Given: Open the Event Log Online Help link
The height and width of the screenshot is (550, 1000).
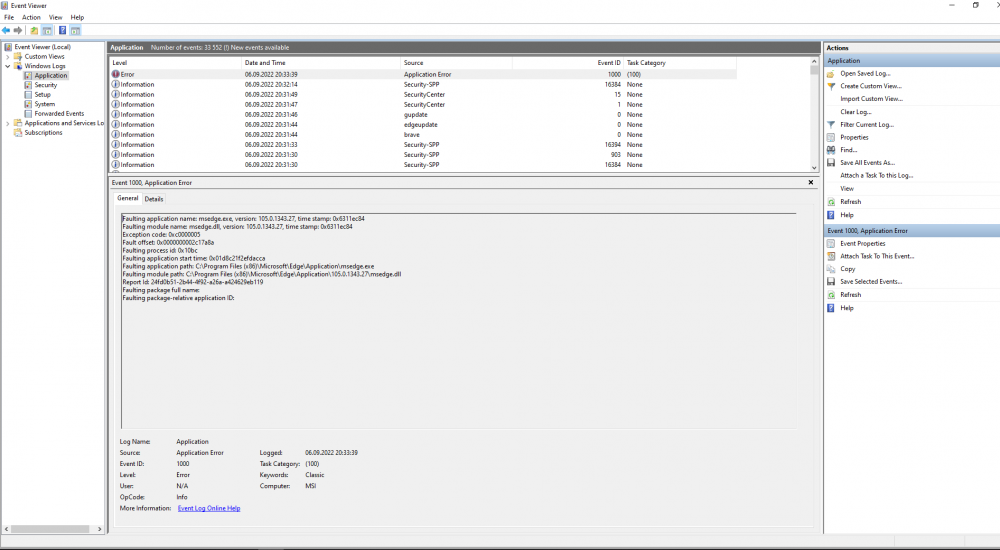Looking at the screenshot, I should (x=209, y=508).
